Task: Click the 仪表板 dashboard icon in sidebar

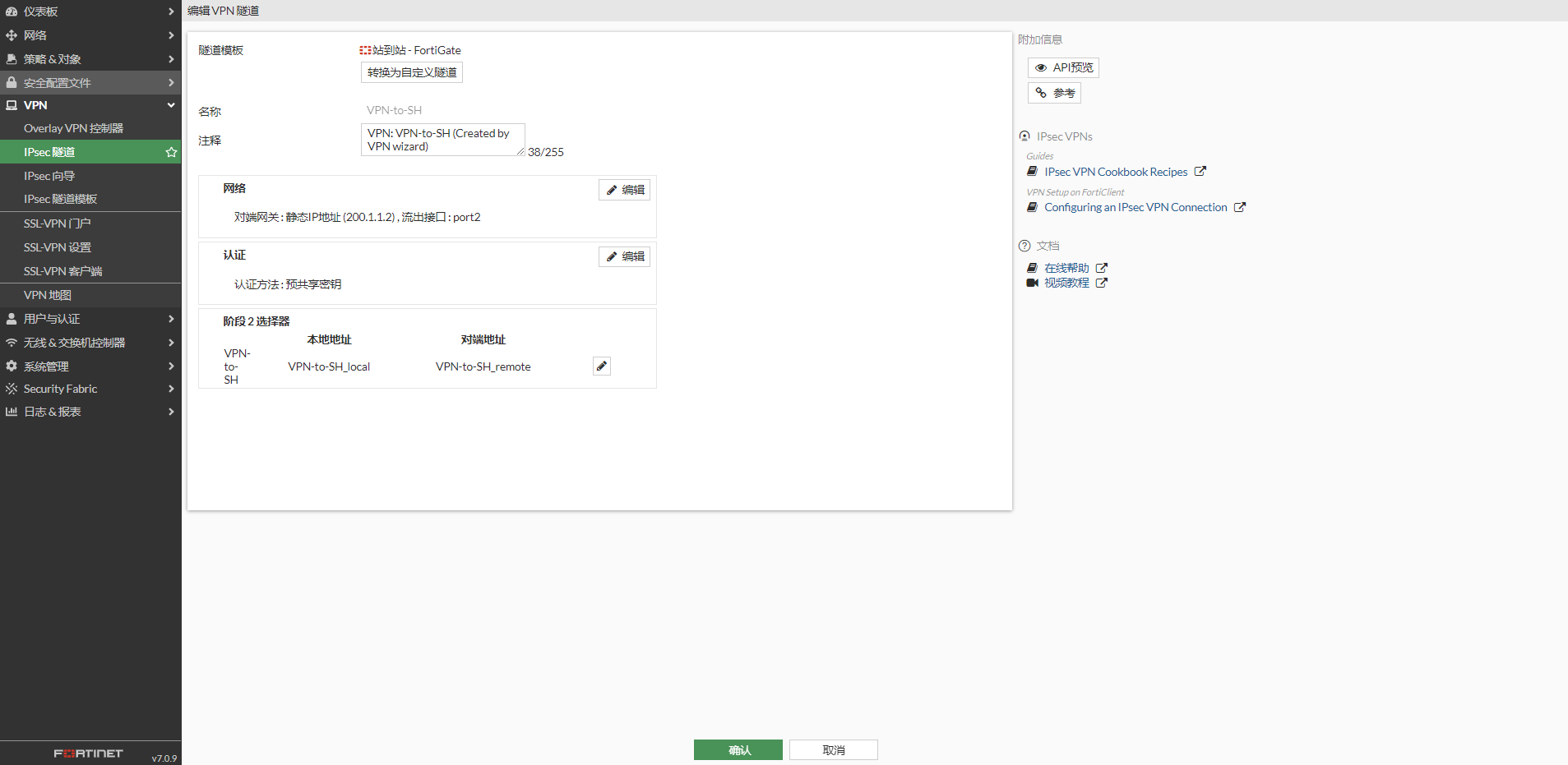Action: 12,12
